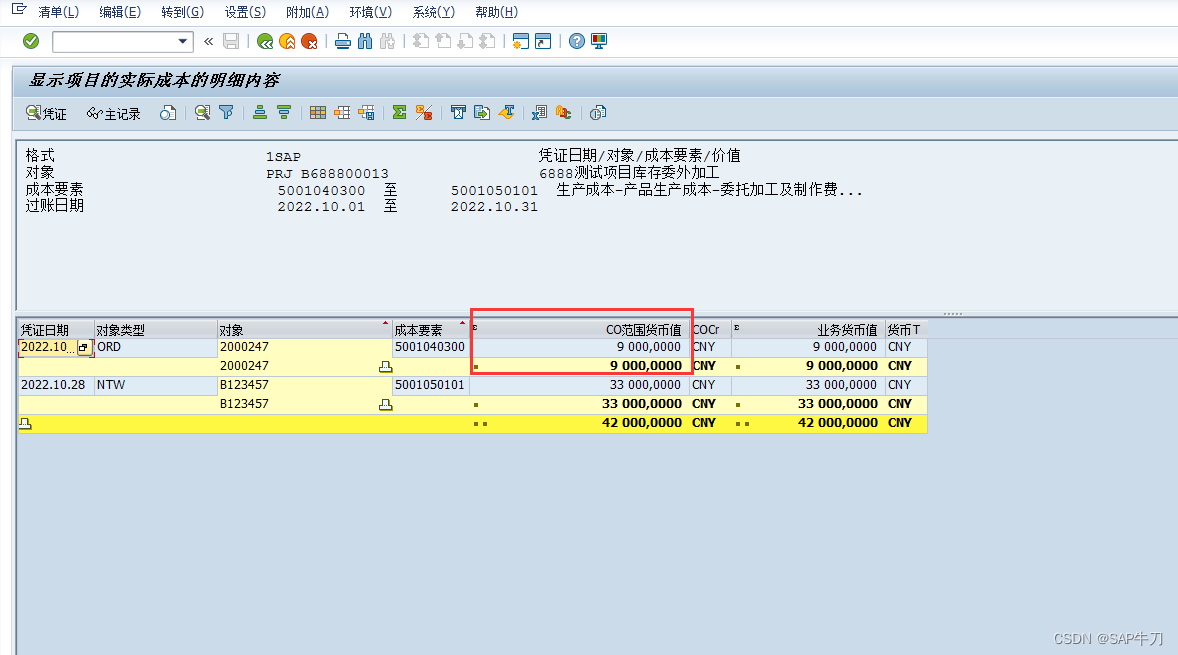
Task: Click the 业务货币值 column header
Action: 808,330
